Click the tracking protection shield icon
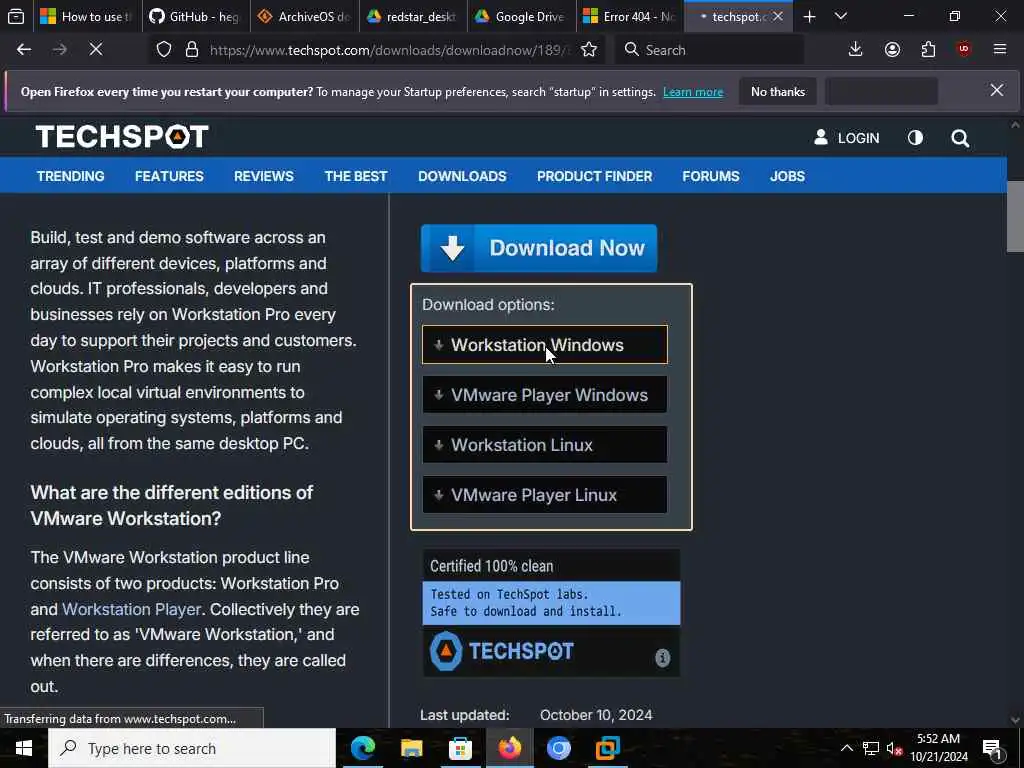1024x768 pixels. (164, 50)
